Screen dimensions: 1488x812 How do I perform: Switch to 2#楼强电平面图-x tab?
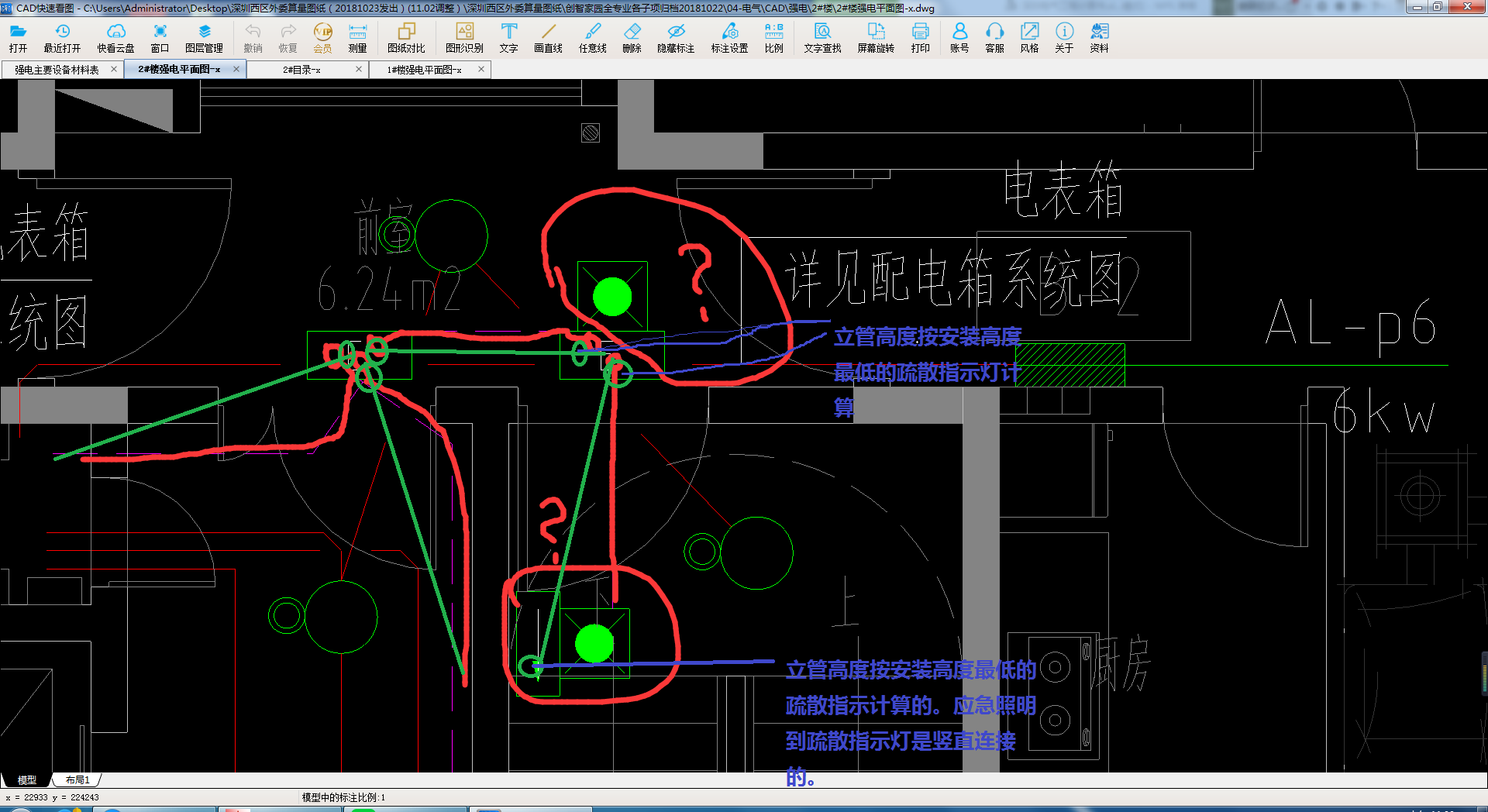[x=179, y=70]
